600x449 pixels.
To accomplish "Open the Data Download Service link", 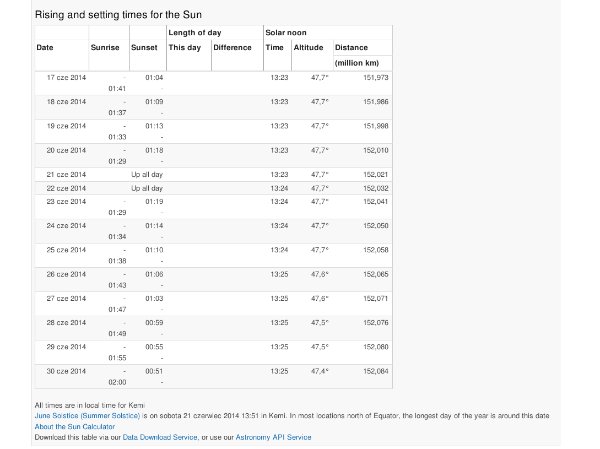I will point(160,437).
